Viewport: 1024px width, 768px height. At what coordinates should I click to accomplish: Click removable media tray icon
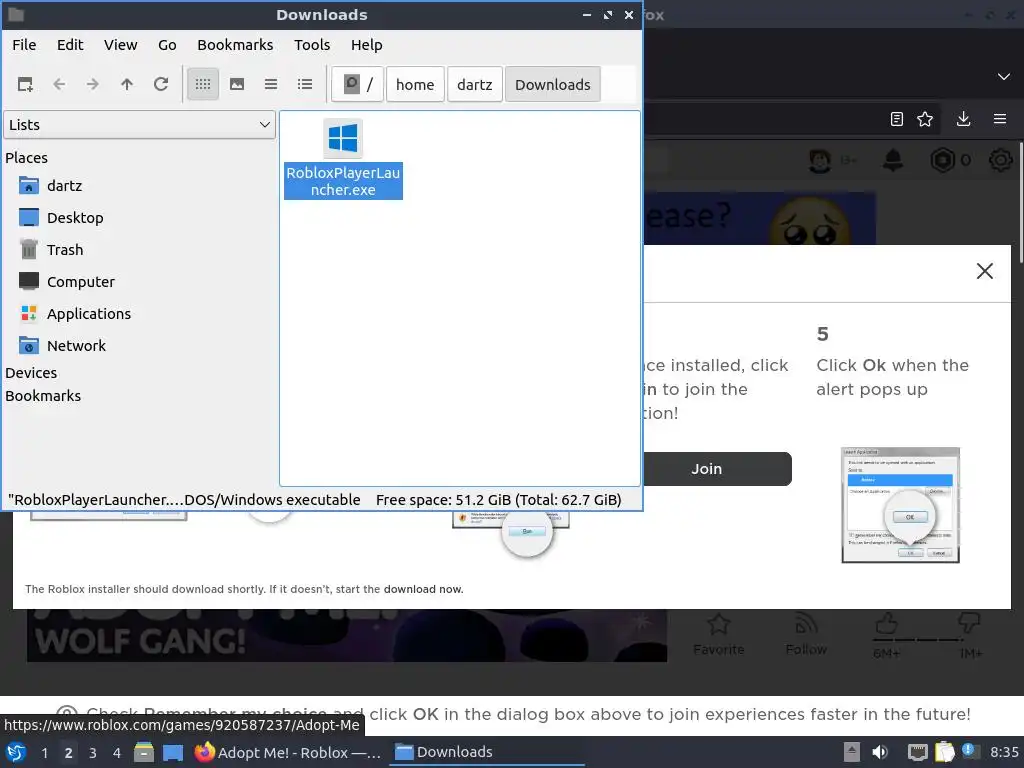coord(852,752)
